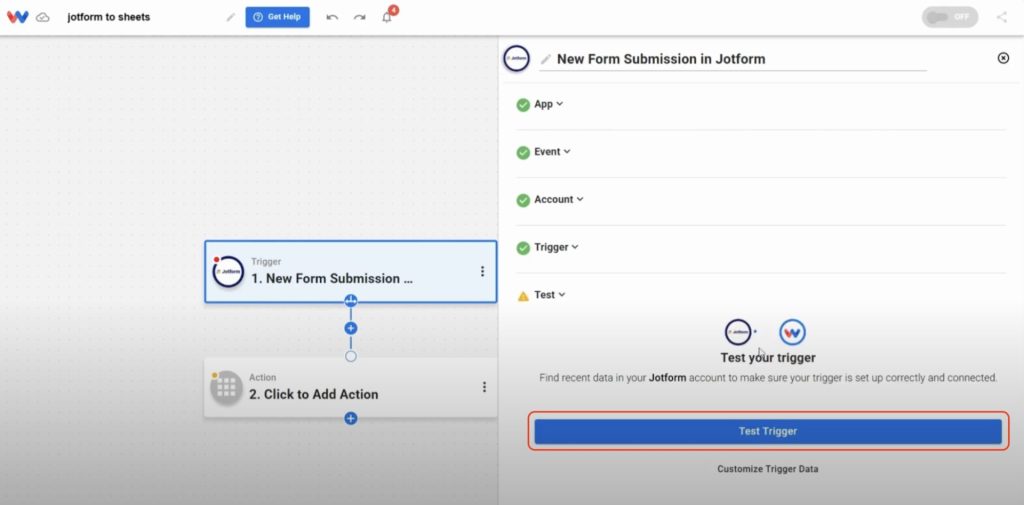Redo the last change
Screen dimensions: 1024x505
[359, 18]
